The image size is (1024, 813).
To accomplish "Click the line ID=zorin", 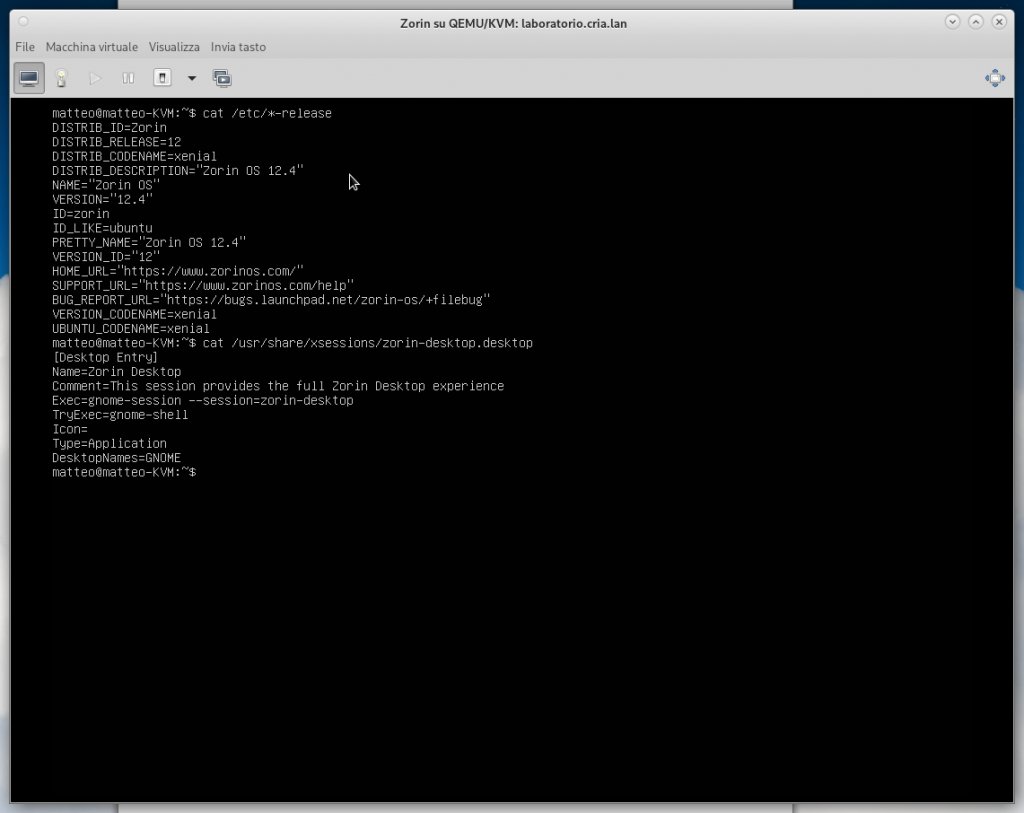I will pos(80,214).
